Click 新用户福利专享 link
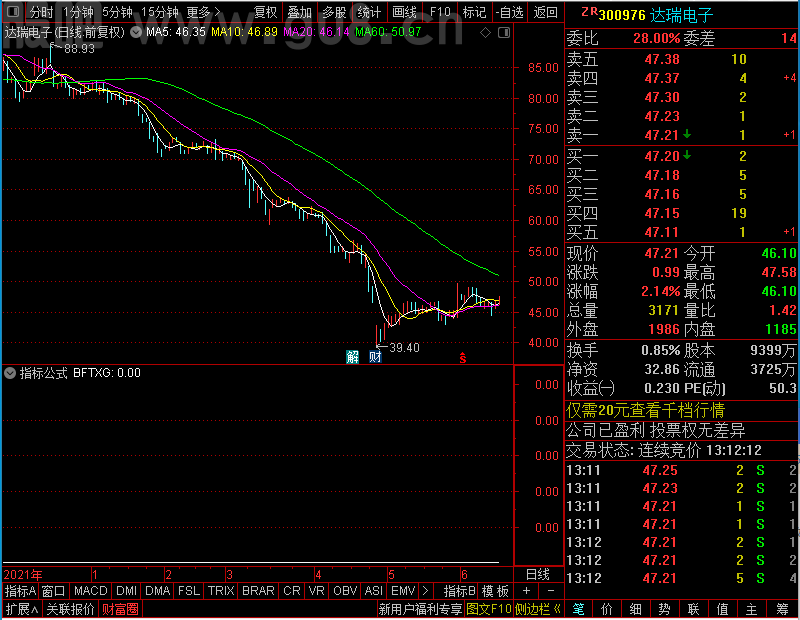Screen dimensions: 800x620 [x=420, y=609]
